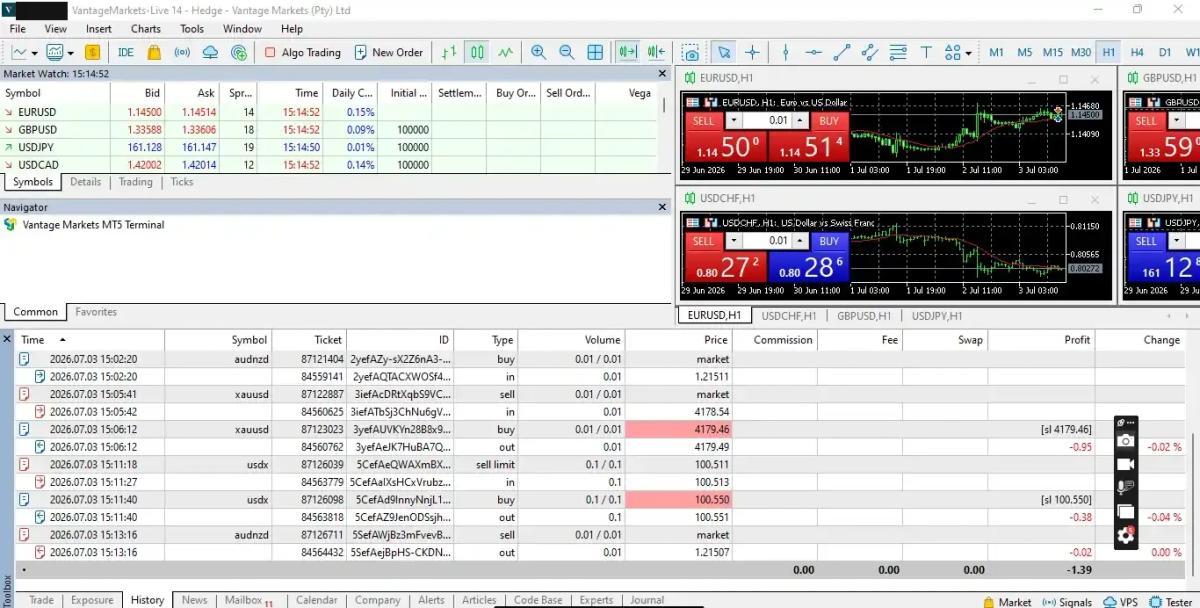This screenshot has height=608, width=1200.
Task: Select the trendline drawing tool
Action: point(842,52)
